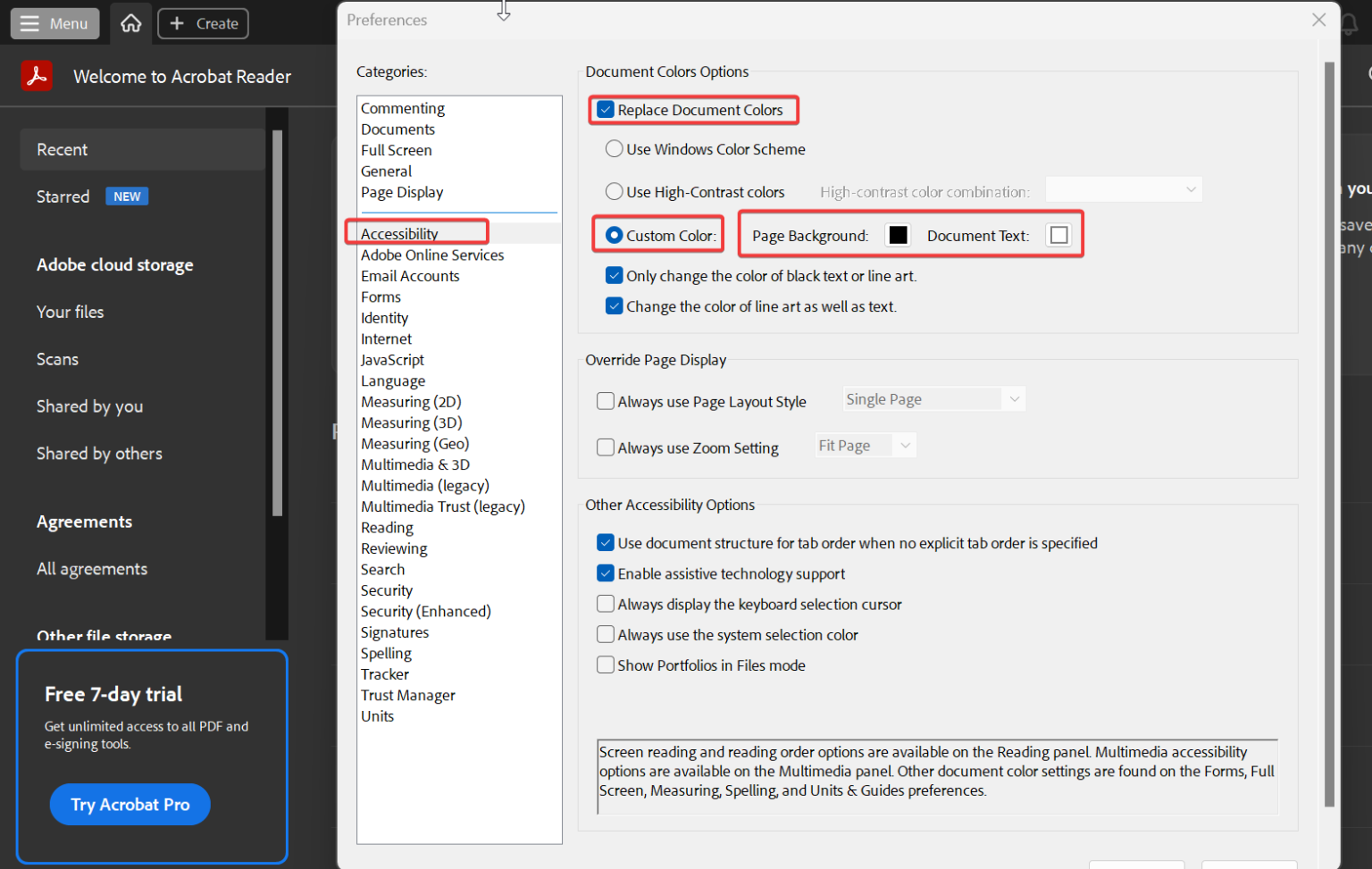Screen dimensions: 1372x869
Task: Enable Always display the keyboard selection cursor
Action: [605, 604]
